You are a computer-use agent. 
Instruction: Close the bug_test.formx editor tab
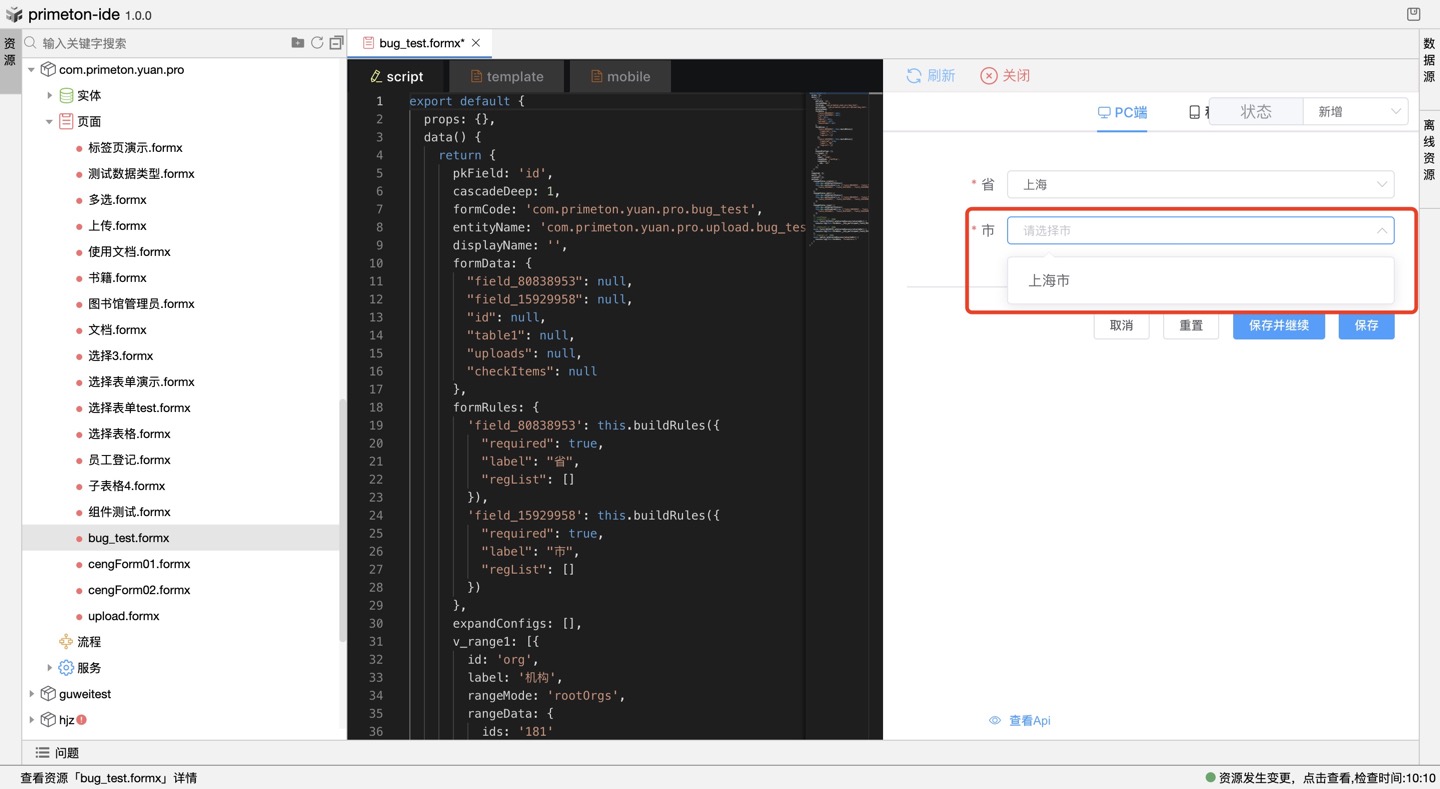click(x=476, y=43)
